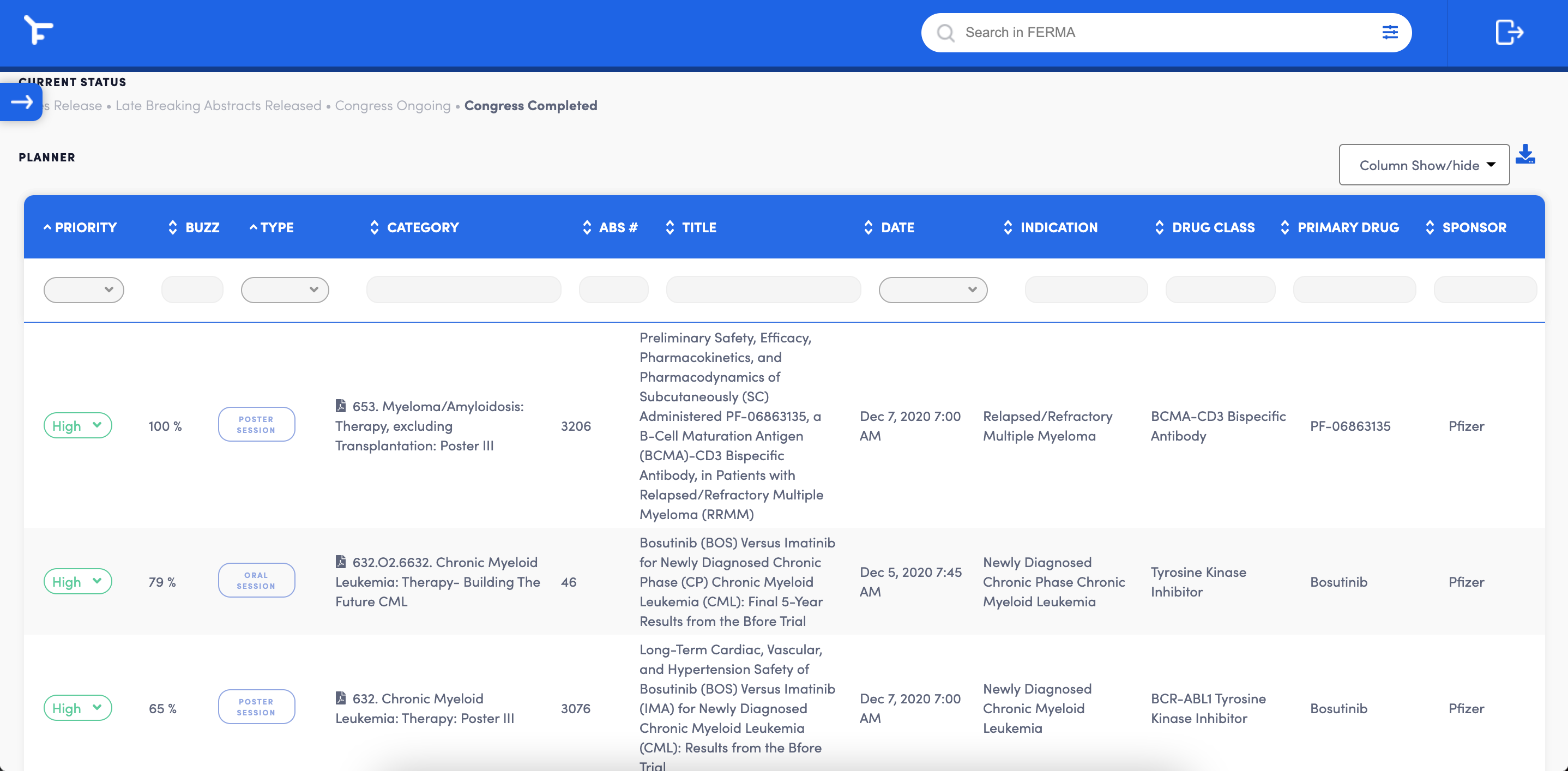1568x771 pixels.
Task: Click the 100 % buzz value
Action: click(165, 425)
